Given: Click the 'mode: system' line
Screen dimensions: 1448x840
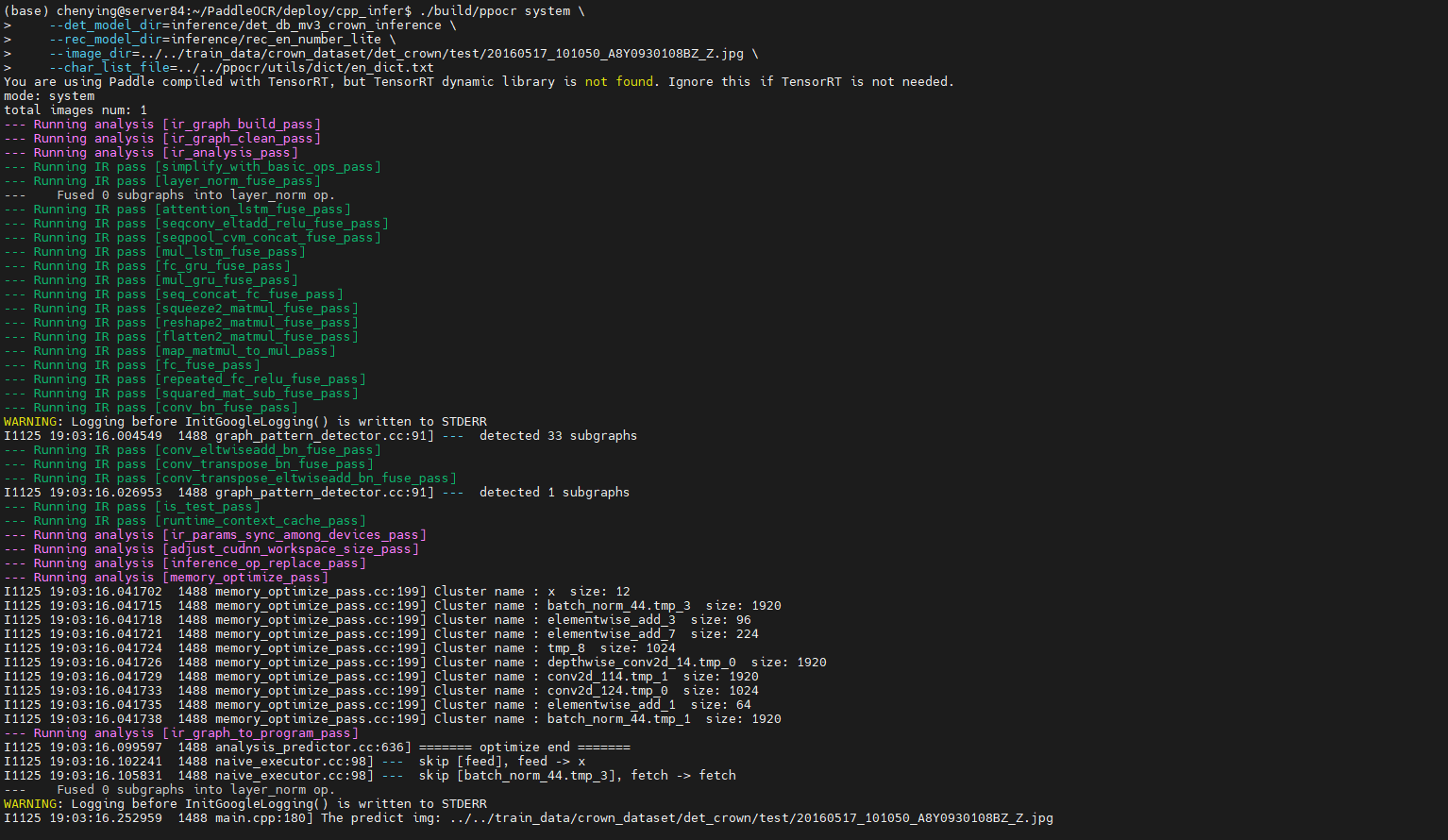Looking at the screenshot, I should coord(49,96).
